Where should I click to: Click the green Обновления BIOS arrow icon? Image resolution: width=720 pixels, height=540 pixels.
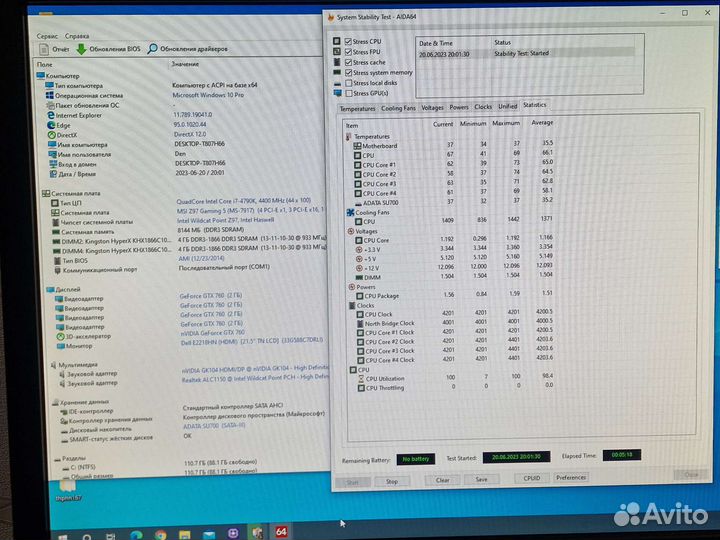coord(81,49)
